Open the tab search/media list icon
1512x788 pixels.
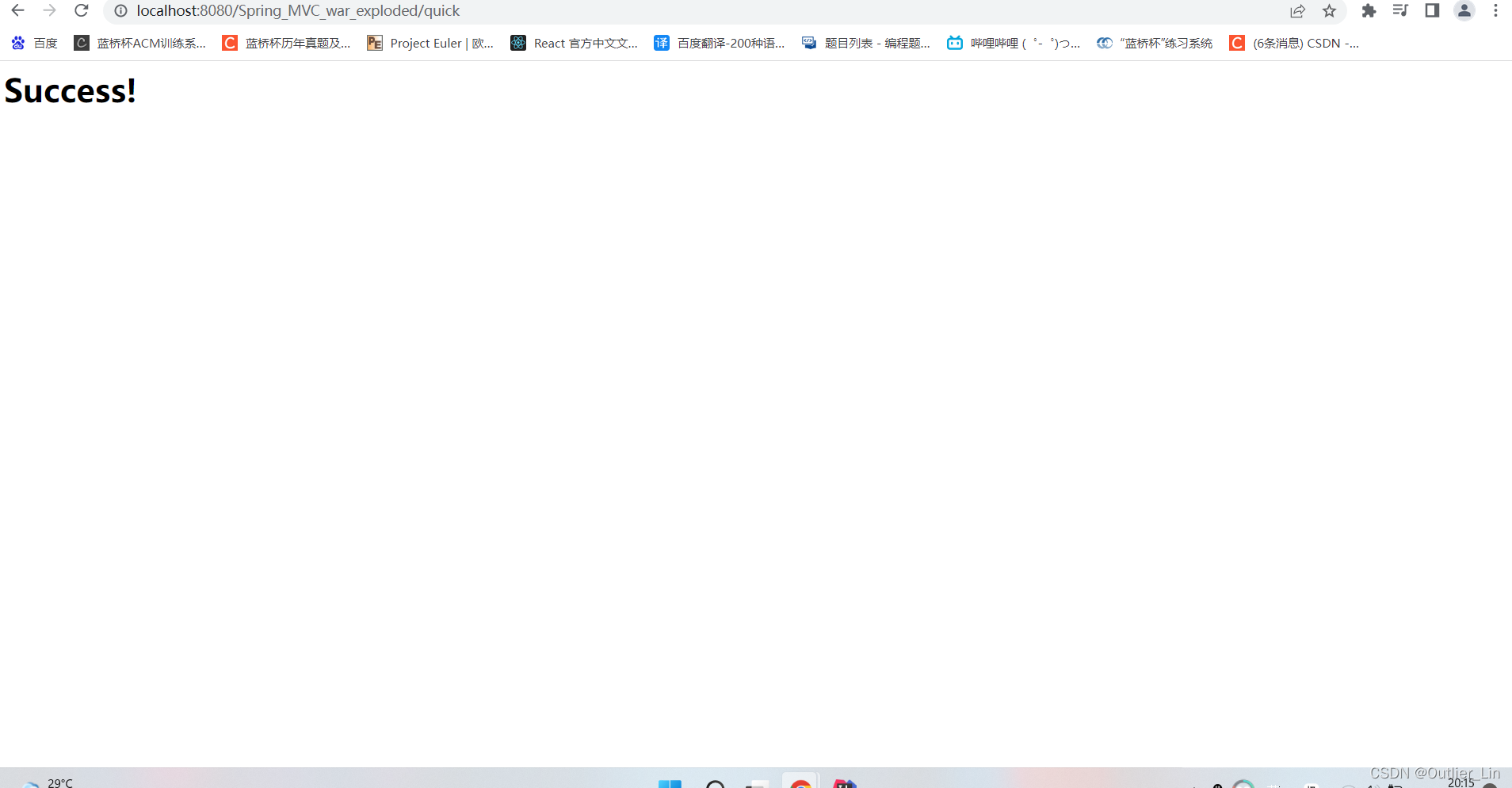pos(1400,11)
